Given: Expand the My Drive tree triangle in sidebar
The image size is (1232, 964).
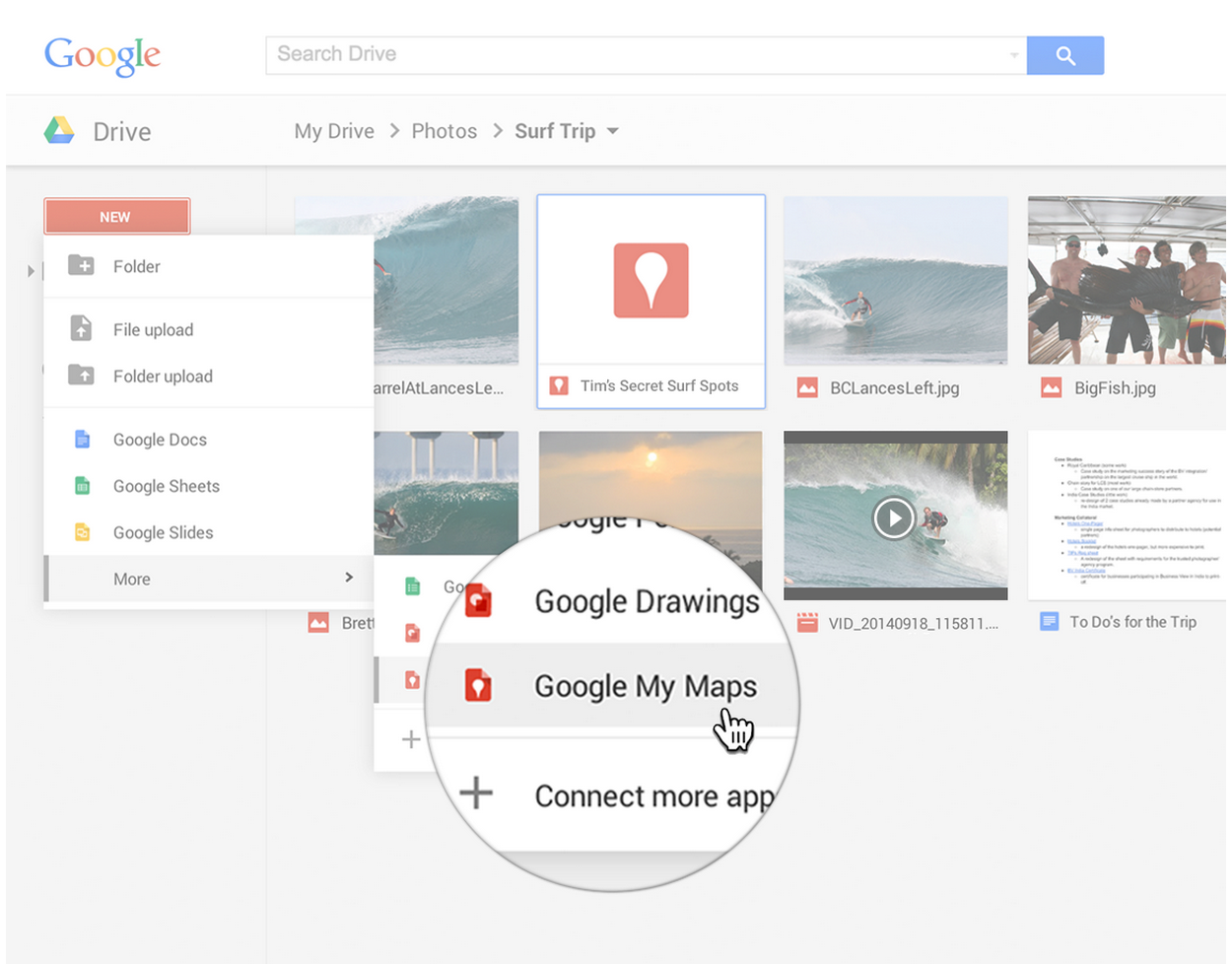Looking at the screenshot, I should coord(31,270).
